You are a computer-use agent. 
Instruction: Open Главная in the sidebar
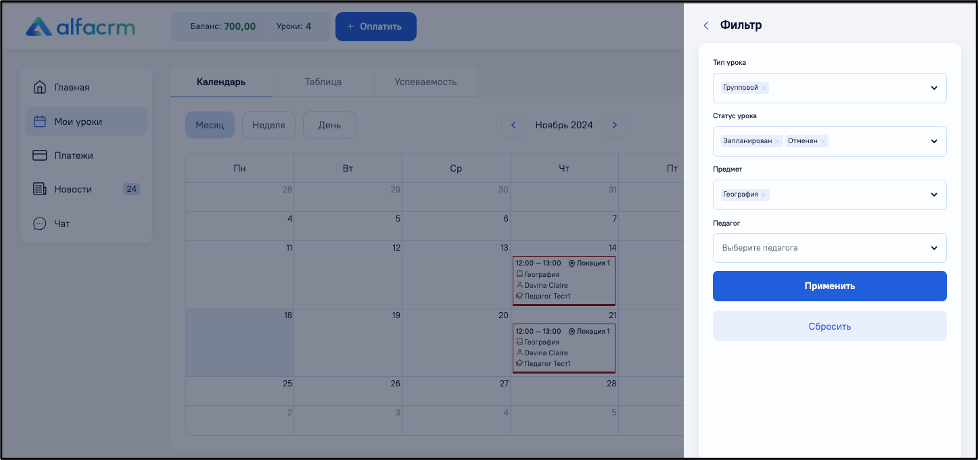pyautogui.click(x=72, y=87)
